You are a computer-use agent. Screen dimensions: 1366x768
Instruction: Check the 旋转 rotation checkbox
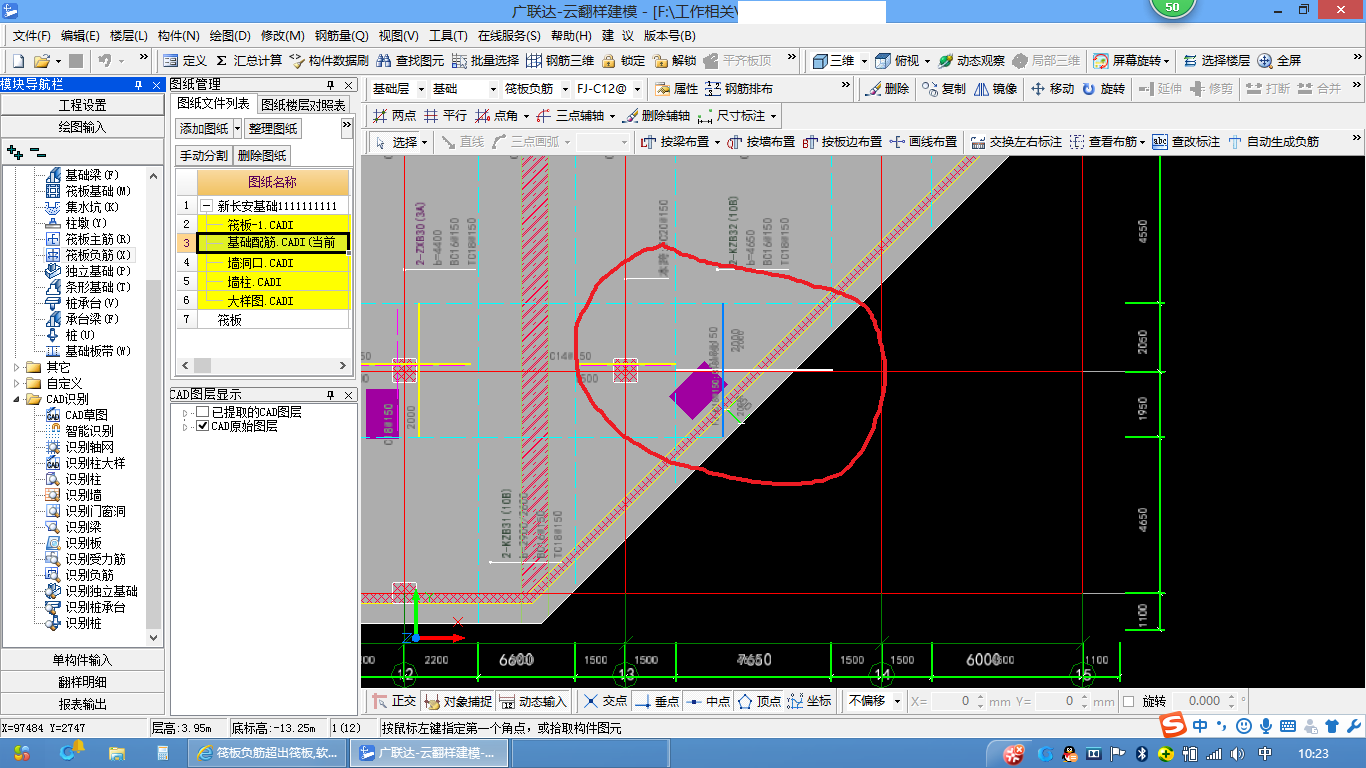pos(1129,701)
